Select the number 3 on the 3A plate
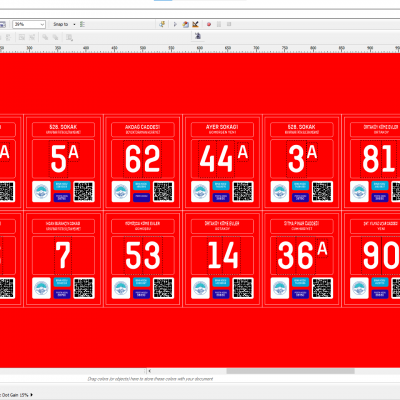 (296, 159)
